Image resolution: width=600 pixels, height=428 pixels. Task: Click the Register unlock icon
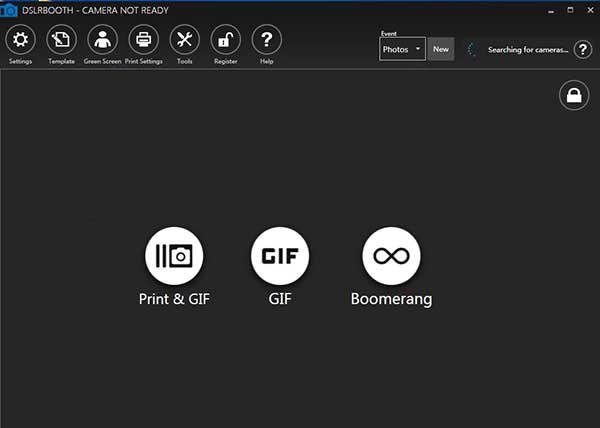[x=225, y=39]
